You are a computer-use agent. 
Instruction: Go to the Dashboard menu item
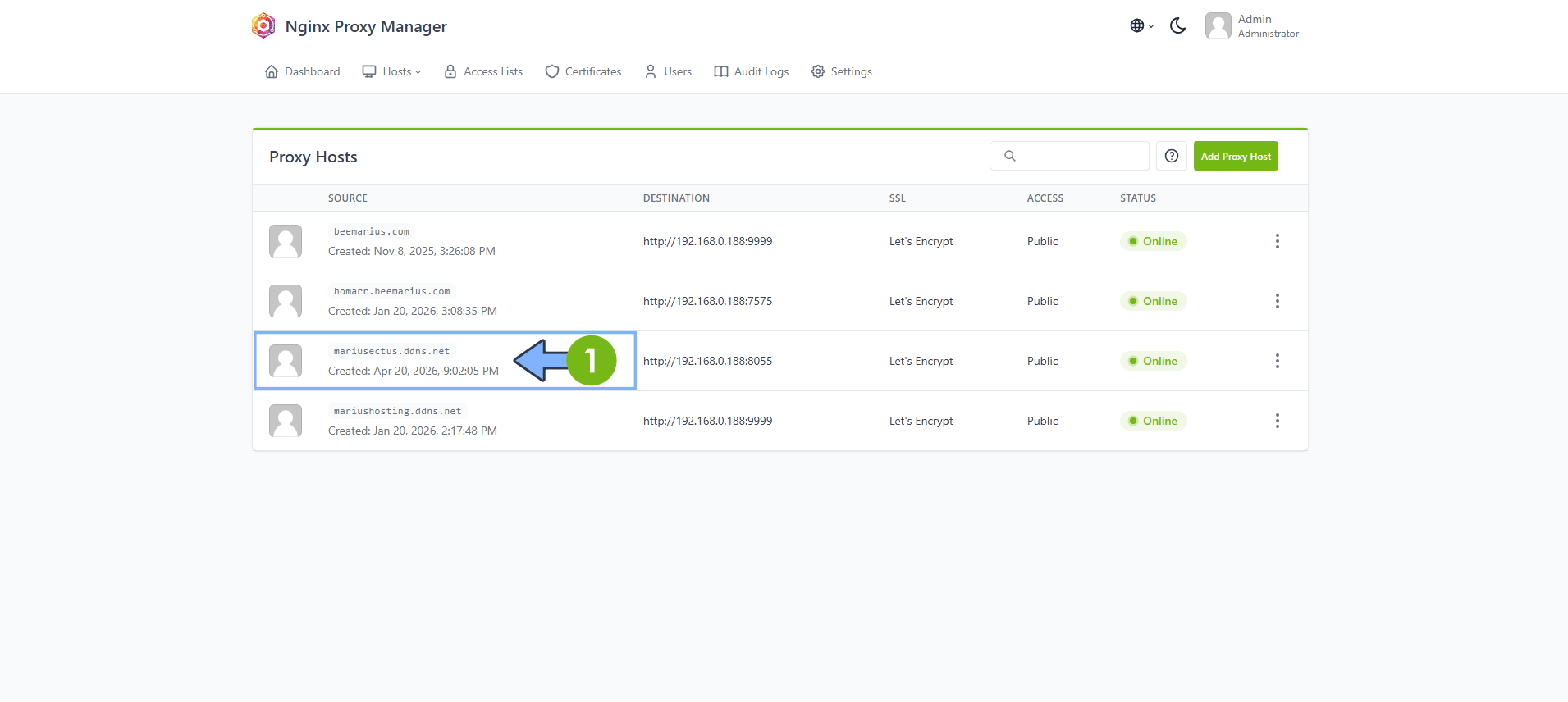(x=302, y=71)
